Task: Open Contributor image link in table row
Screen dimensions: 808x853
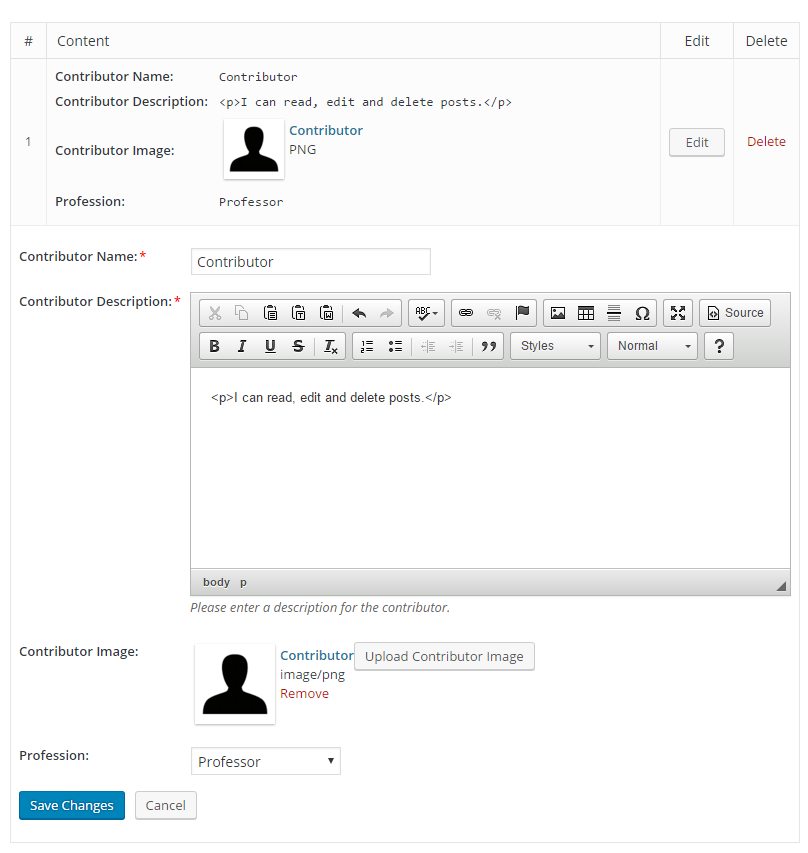Action: pyautogui.click(x=326, y=131)
